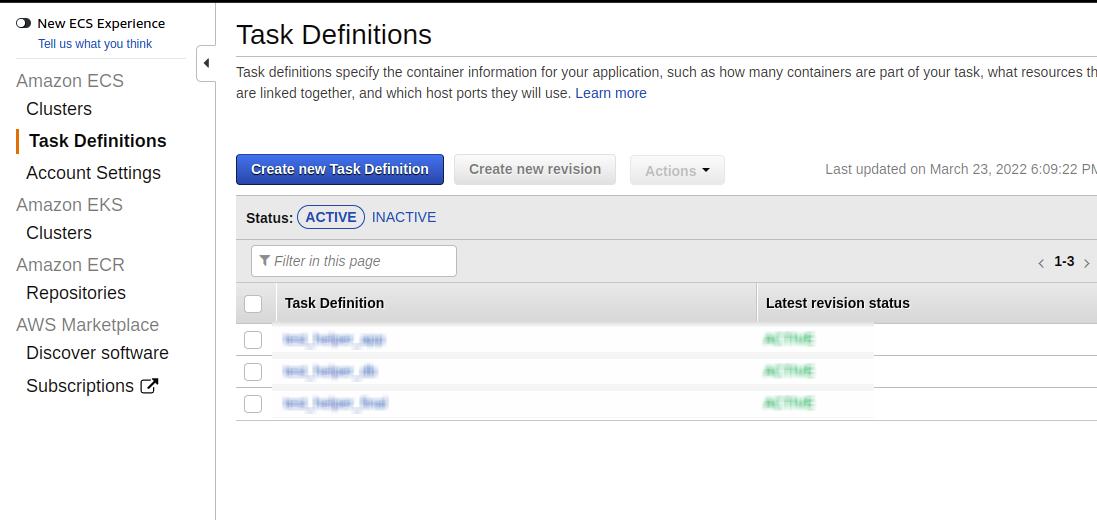Check the select-all checkbox in table header
This screenshot has height=520, width=1097.
click(253, 303)
